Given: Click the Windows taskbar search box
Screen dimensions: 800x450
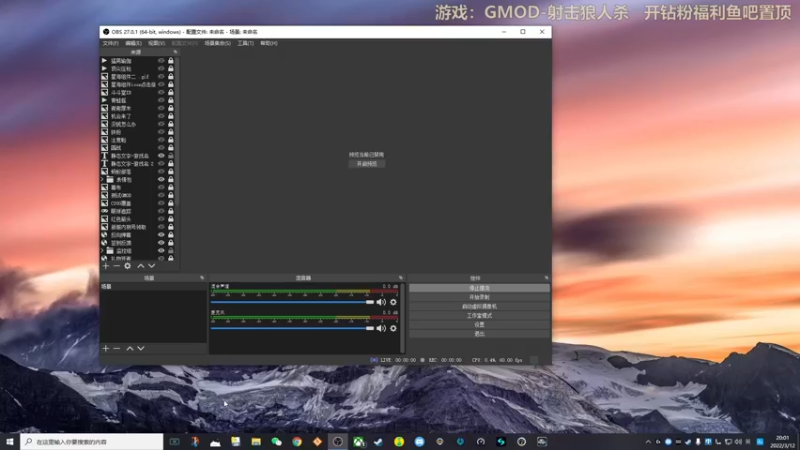Looking at the screenshot, I should (x=92, y=442).
